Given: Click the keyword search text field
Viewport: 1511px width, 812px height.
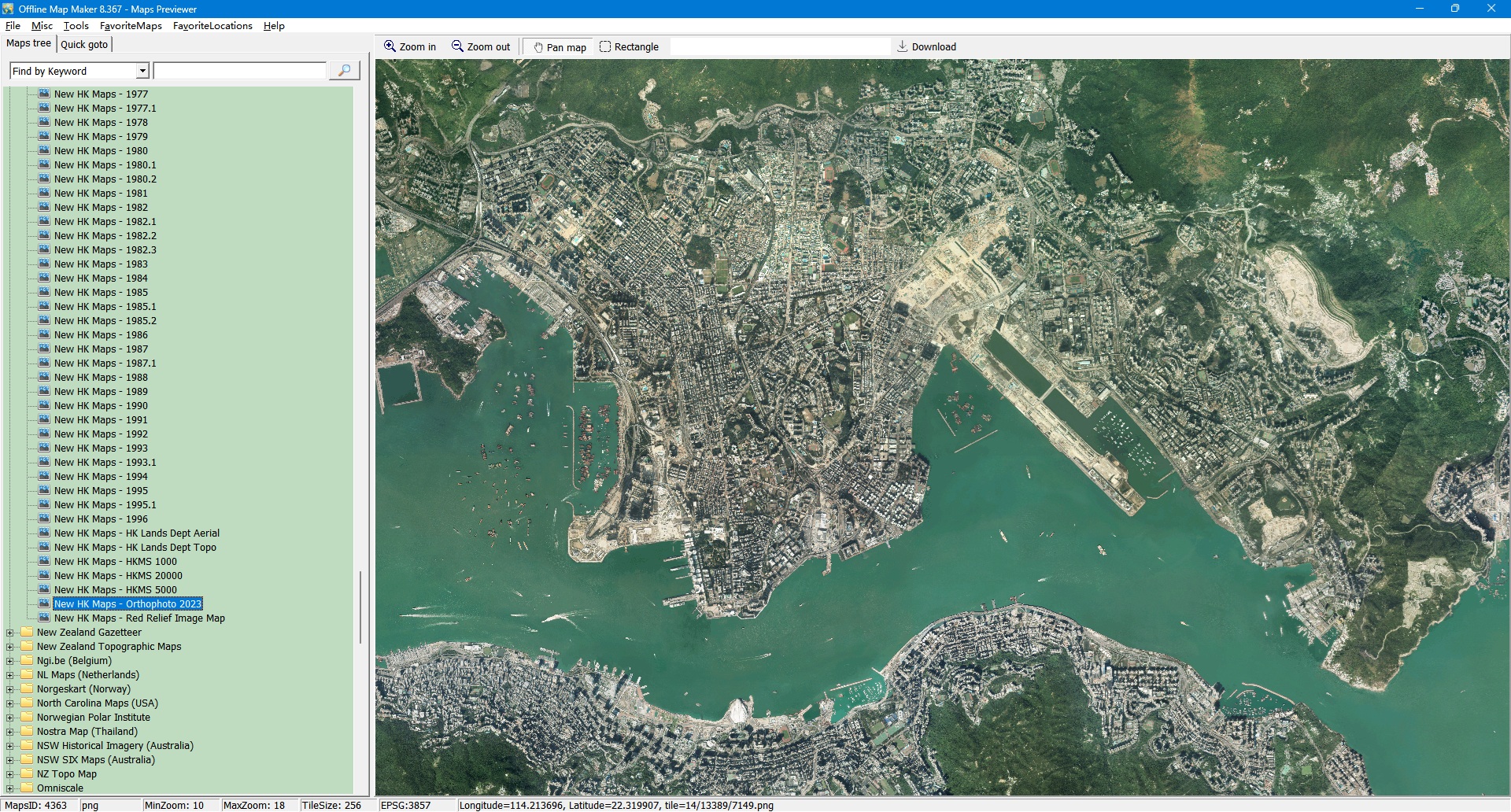Looking at the screenshot, I should [240, 71].
